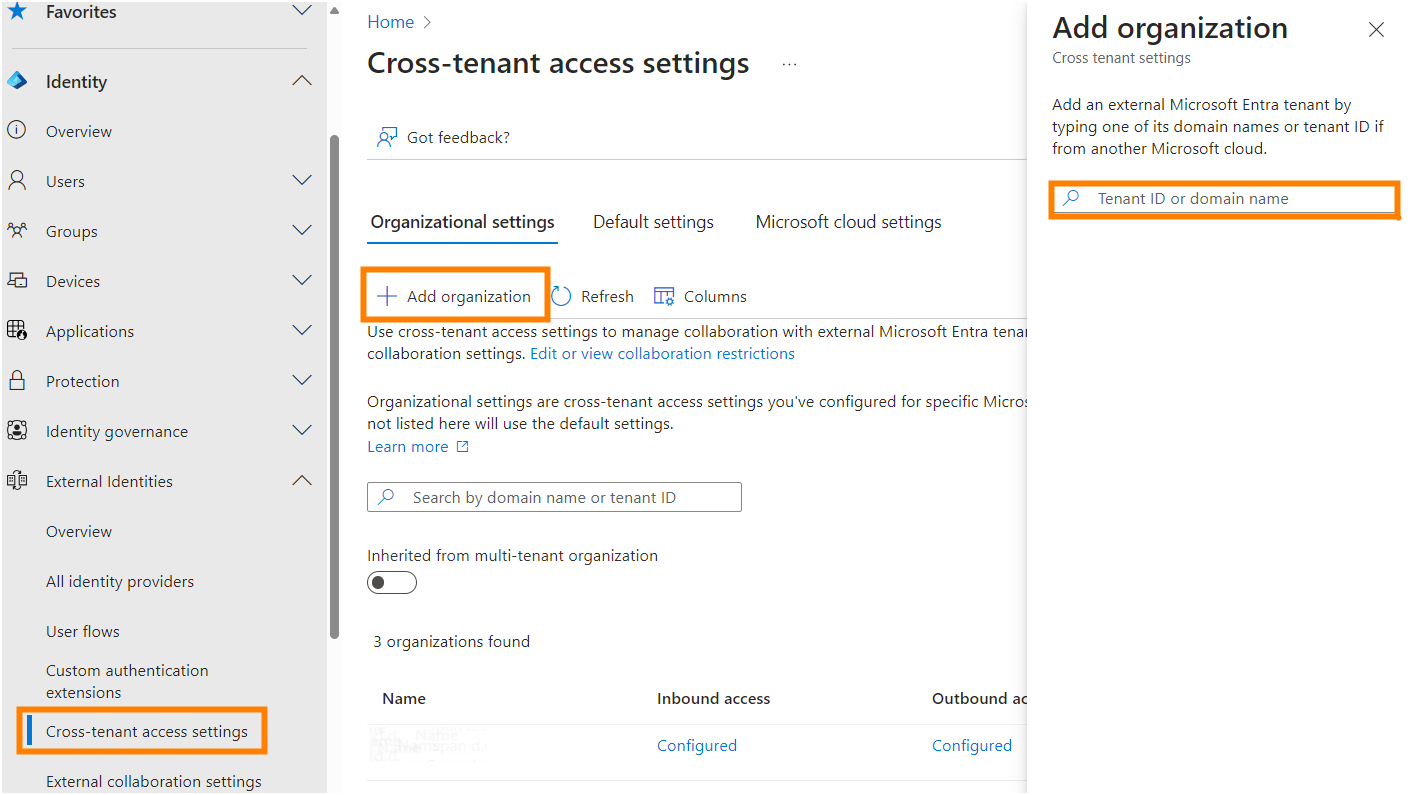1414x795 pixels.
Task: Select the Protection icon in sidebar
Action: [17, 381]
